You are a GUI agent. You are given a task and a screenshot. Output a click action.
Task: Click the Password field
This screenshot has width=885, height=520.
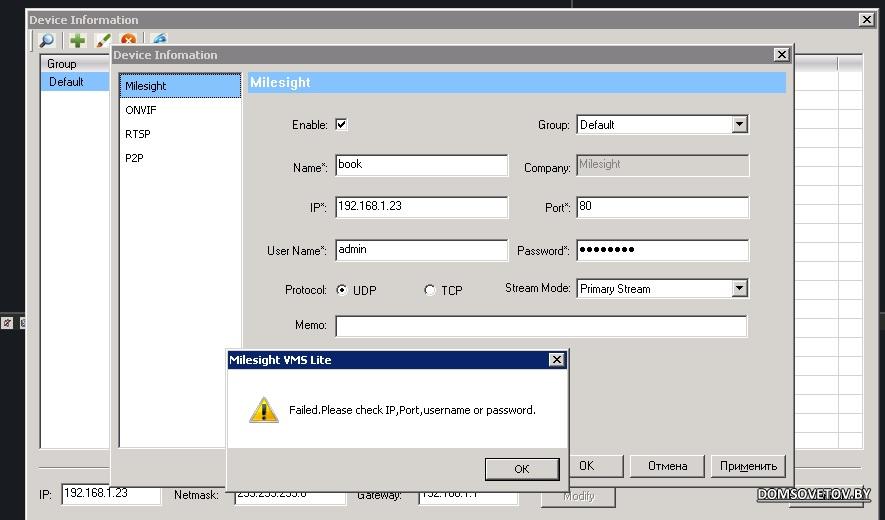tap(663, 250)
